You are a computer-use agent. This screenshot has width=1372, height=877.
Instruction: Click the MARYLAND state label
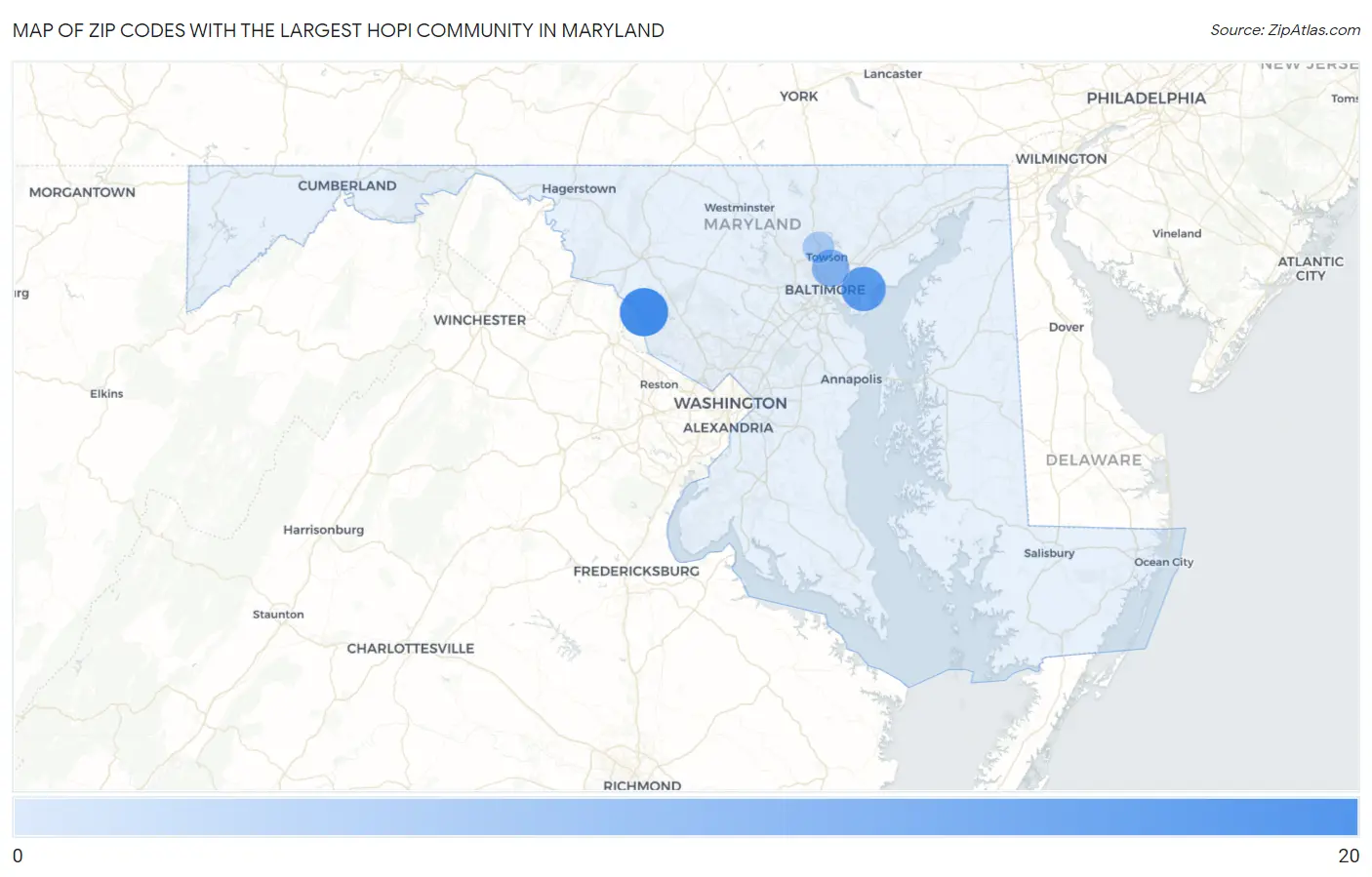pyautogui.click(x=751, y=224)
